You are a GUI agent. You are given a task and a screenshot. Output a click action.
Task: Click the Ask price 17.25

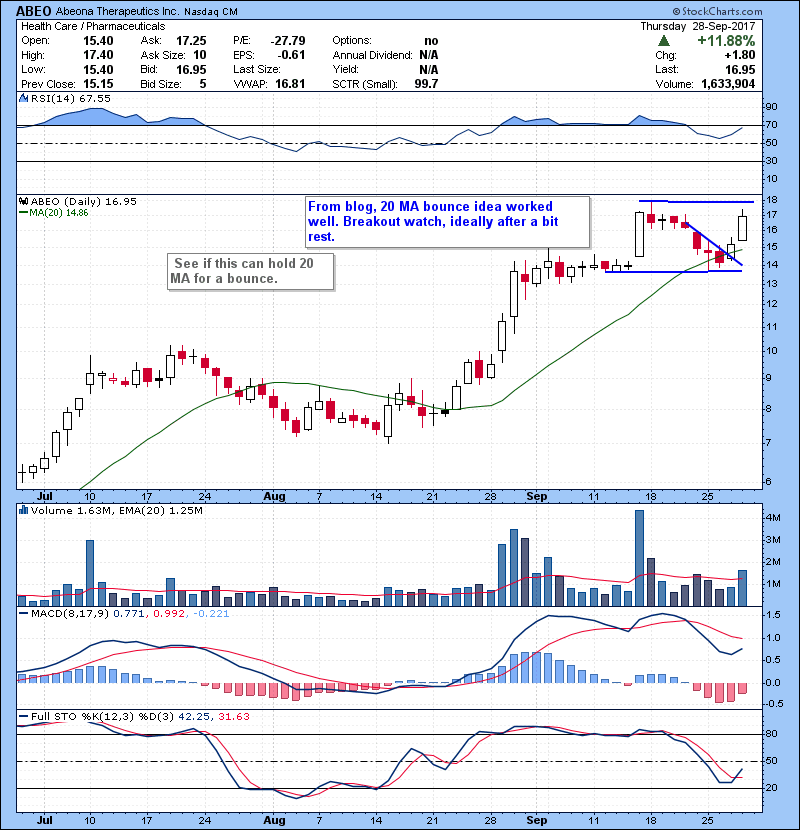(191, 41)
